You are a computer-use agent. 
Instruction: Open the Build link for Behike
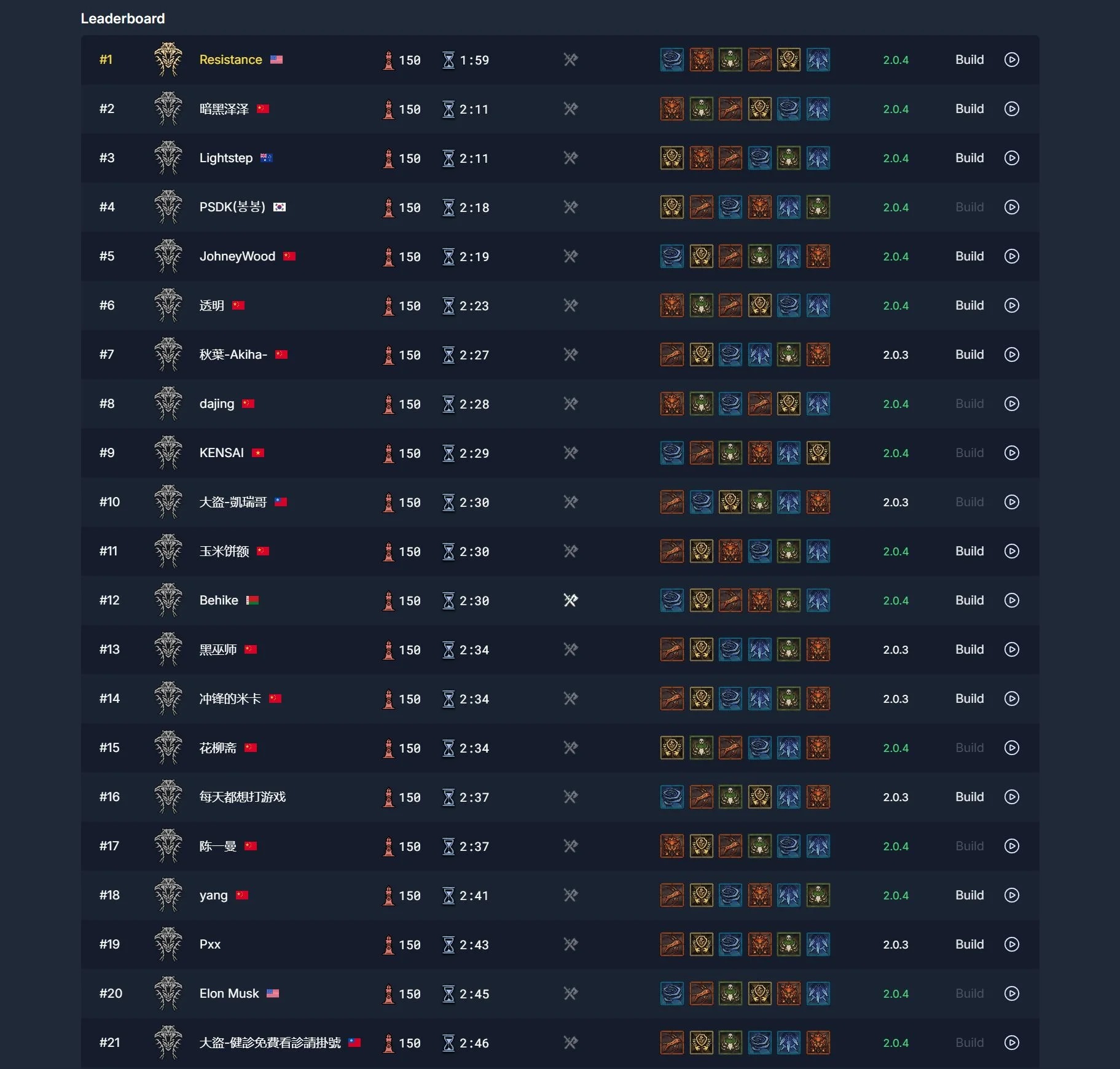point(969,600)
